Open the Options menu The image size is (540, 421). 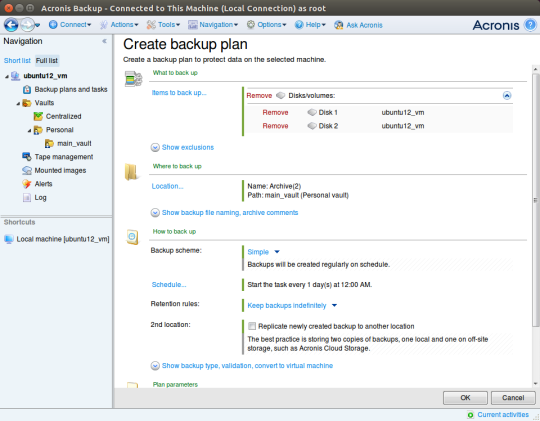point(266,25)
